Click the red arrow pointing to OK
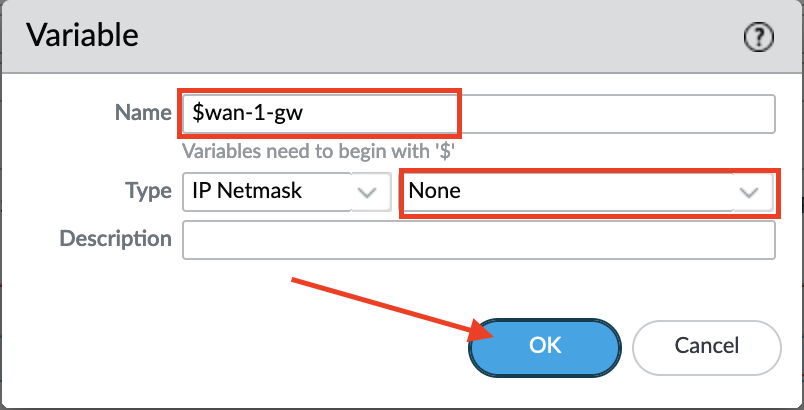This screenshot has width=804, height=410. 380,307
